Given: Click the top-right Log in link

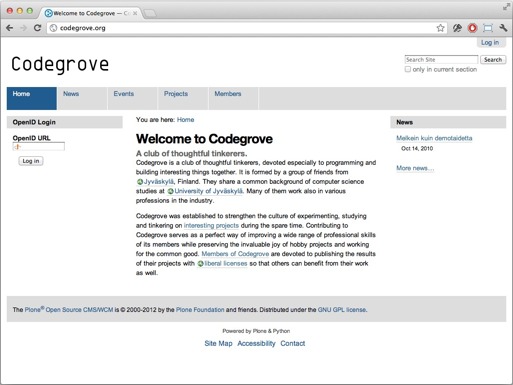Looking at the screenshot, I should 490,42.
